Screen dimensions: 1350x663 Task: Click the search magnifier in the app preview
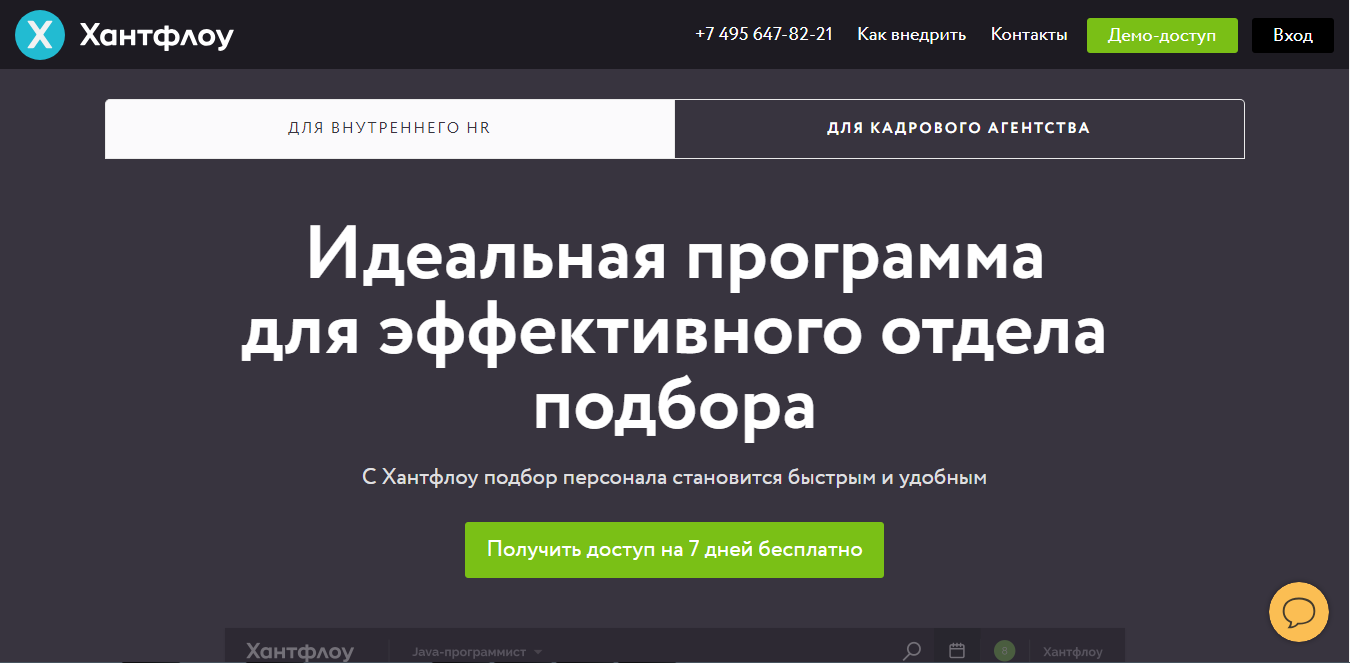909,650
